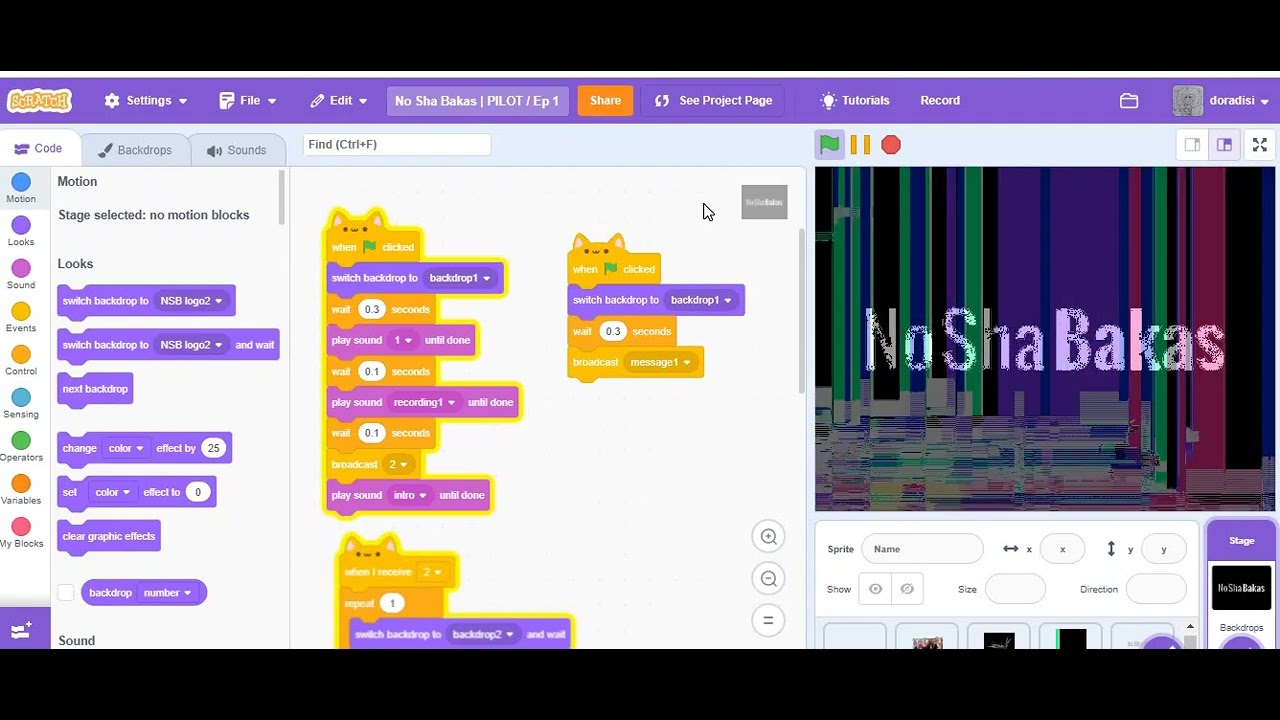Select the Events blocks category
The width and height of the screenshot is (1280, 720).
(x=21, y=317)
